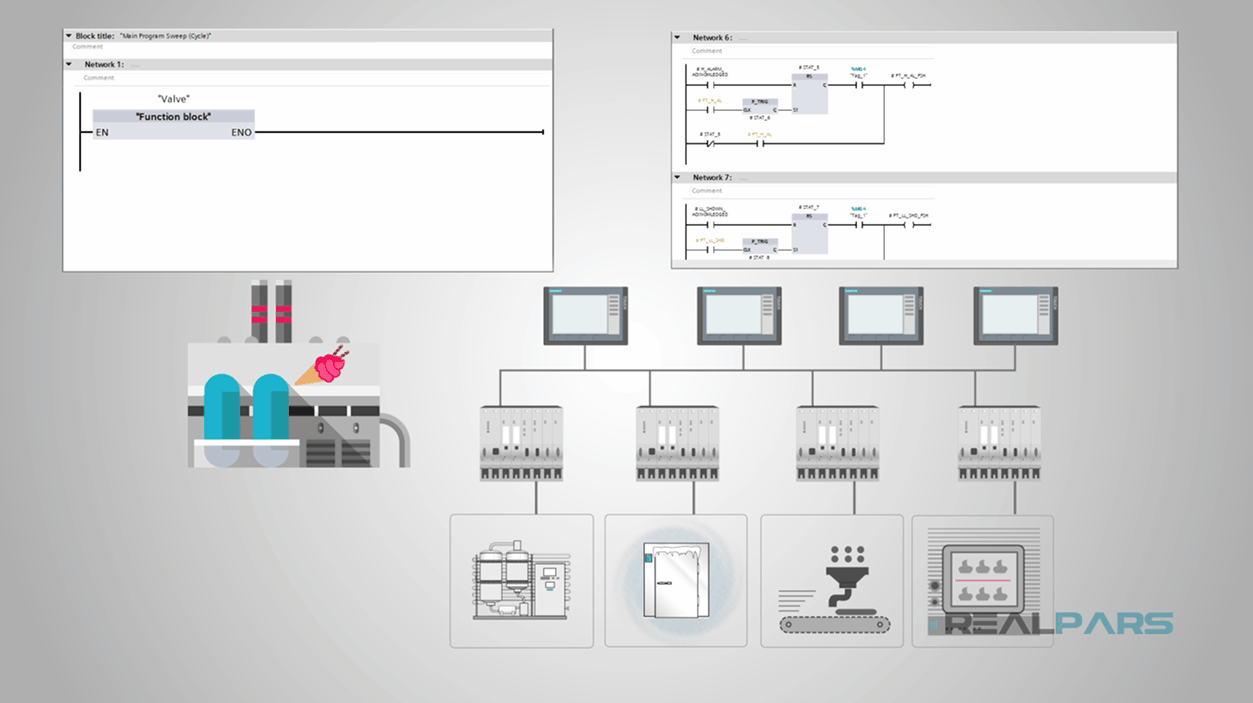Click the P_TRIG block in Network 6
This screenshot has height=703, width=1253.
tap(760, 107)
